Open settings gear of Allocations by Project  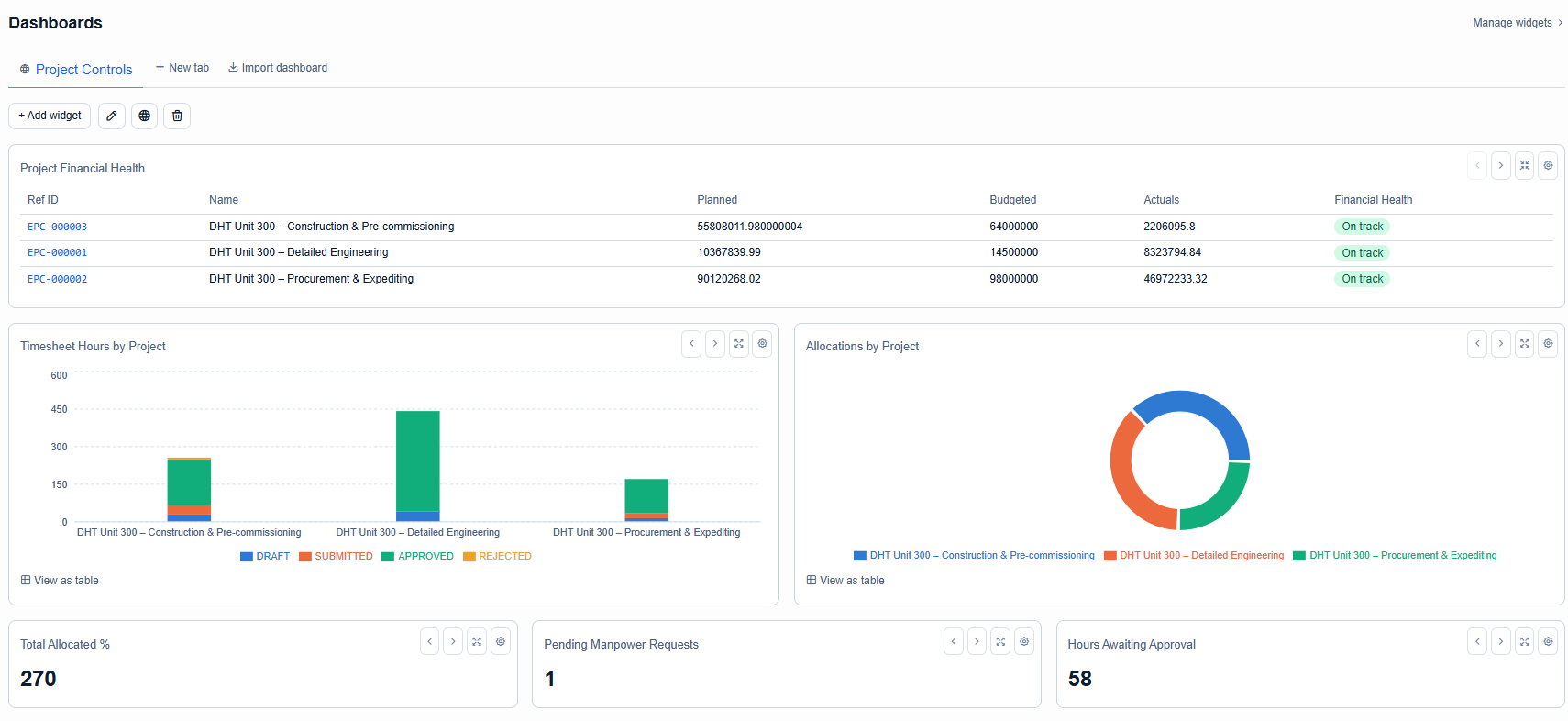pyautogui.click(x=1548, y=344)
